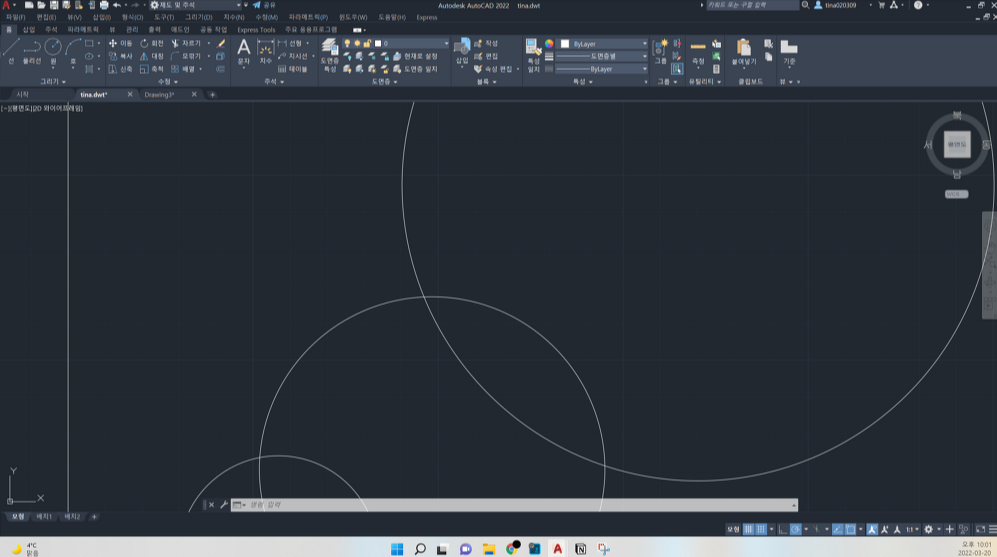Viewport: 997px width, 557px height.
Task: Open the Edit (편집) menu
Action: tap(46, 17)
